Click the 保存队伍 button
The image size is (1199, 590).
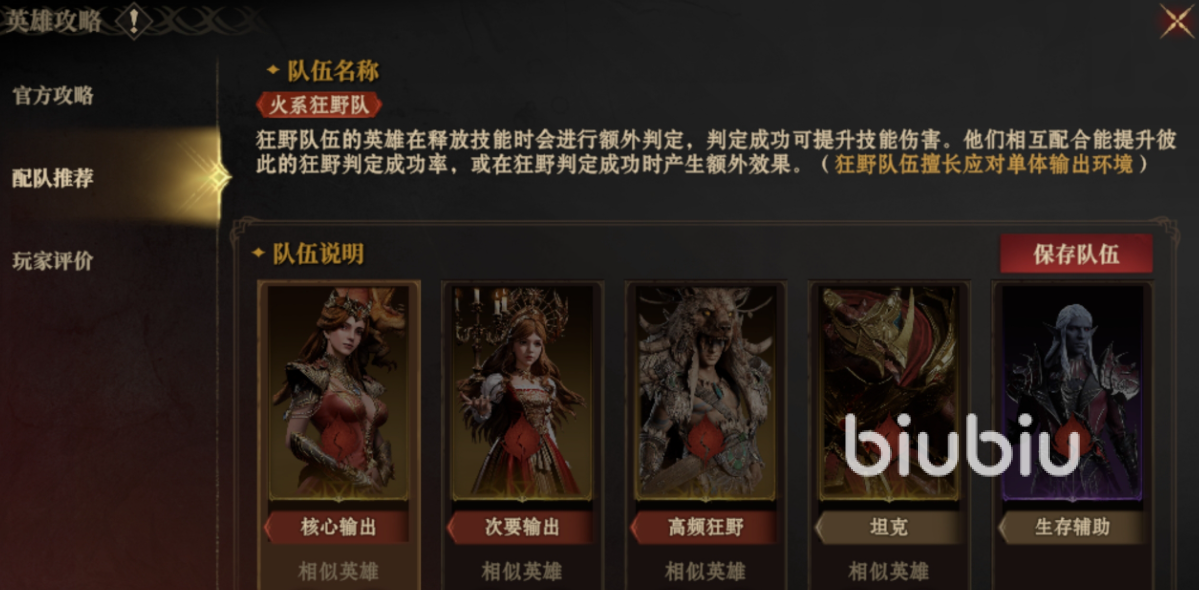pos(1076,254)
